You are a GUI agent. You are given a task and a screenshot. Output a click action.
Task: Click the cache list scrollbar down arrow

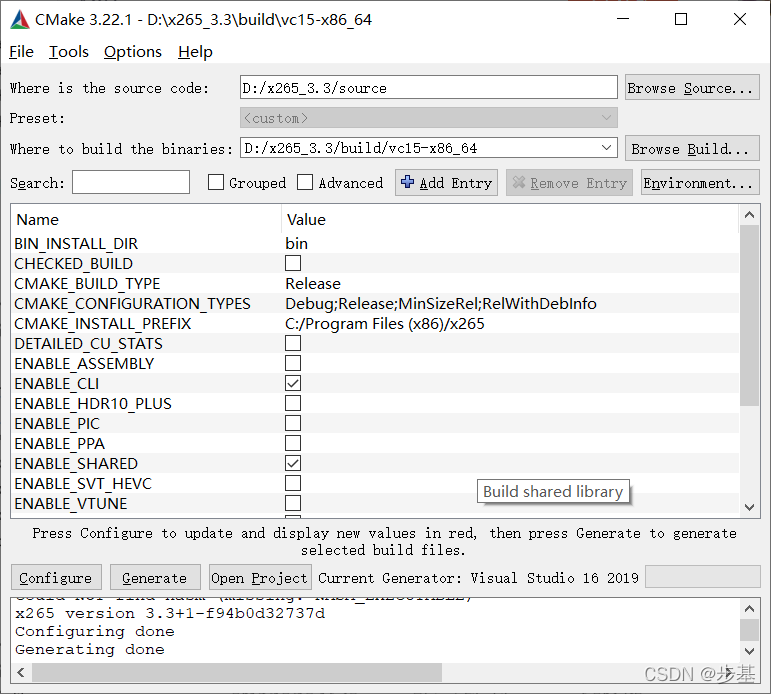tap(749, 507)
